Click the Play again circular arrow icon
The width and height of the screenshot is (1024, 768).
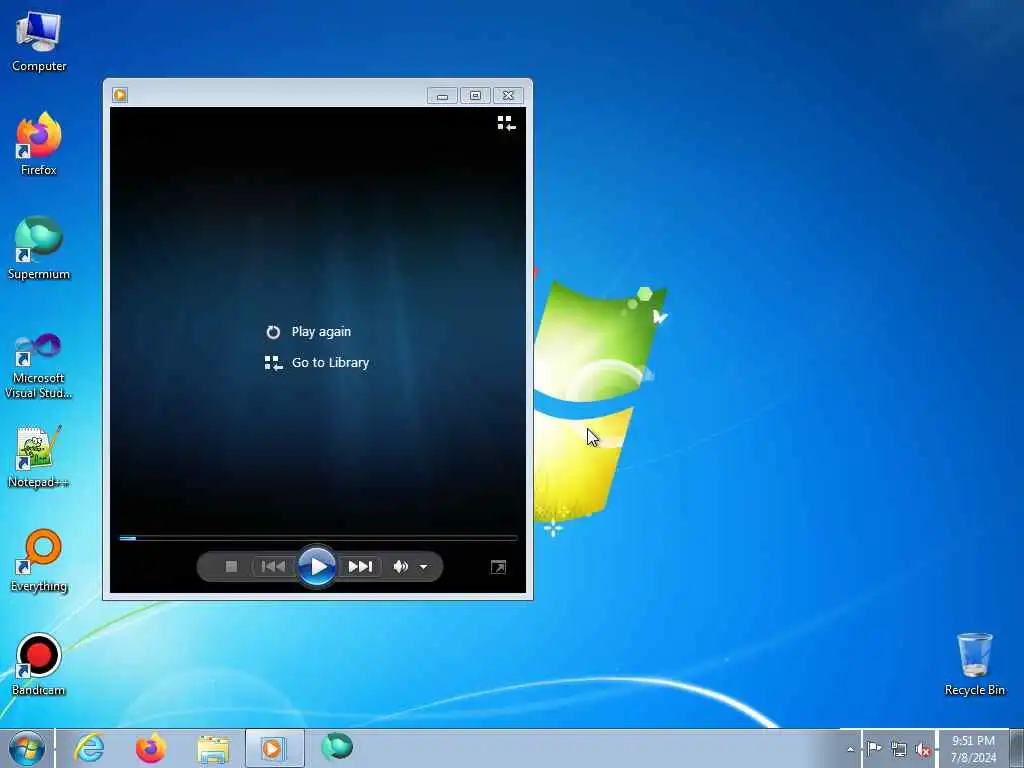[x=273, y=332]
